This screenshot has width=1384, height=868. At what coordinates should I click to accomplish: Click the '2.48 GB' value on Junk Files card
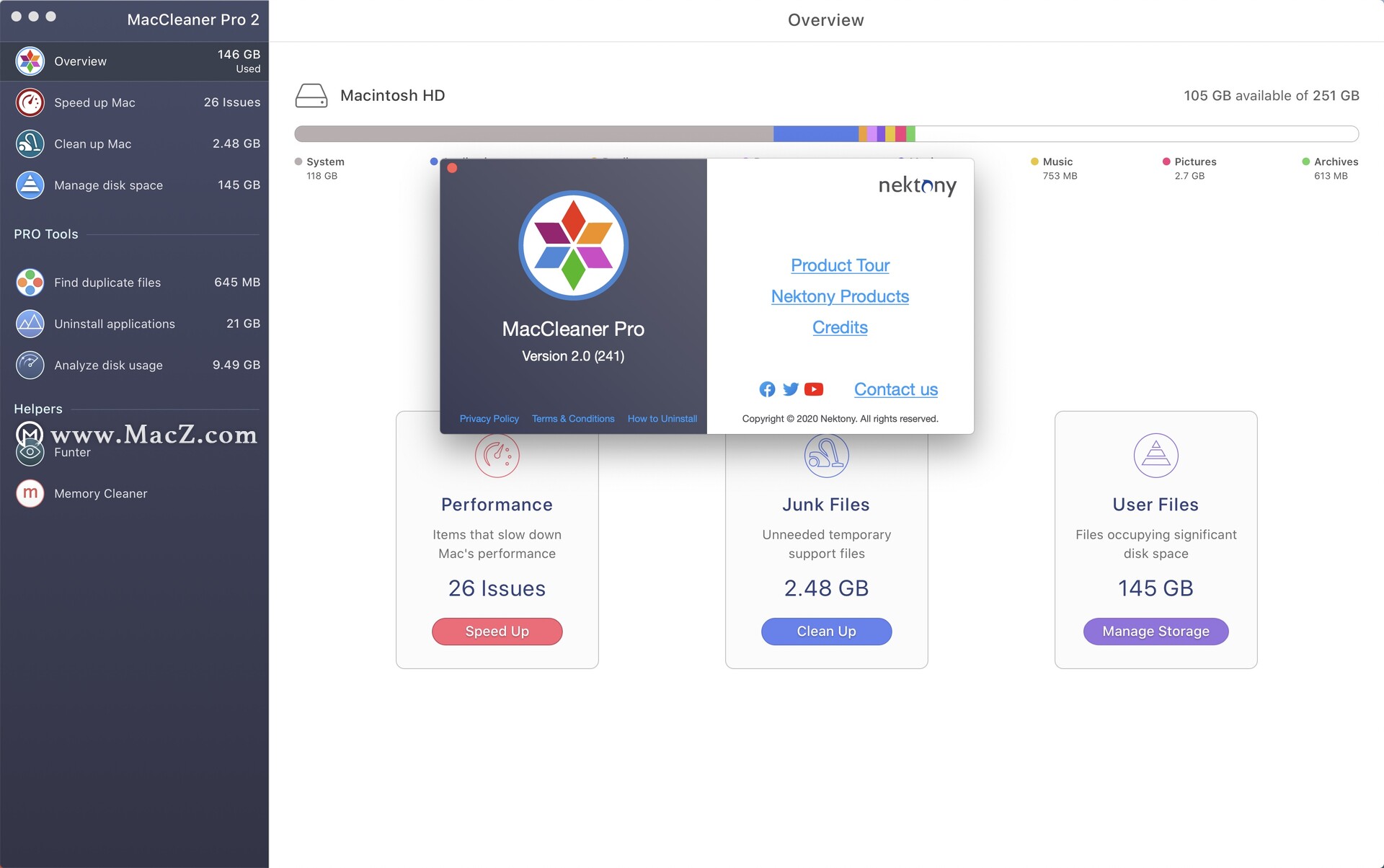coord(826,588)
